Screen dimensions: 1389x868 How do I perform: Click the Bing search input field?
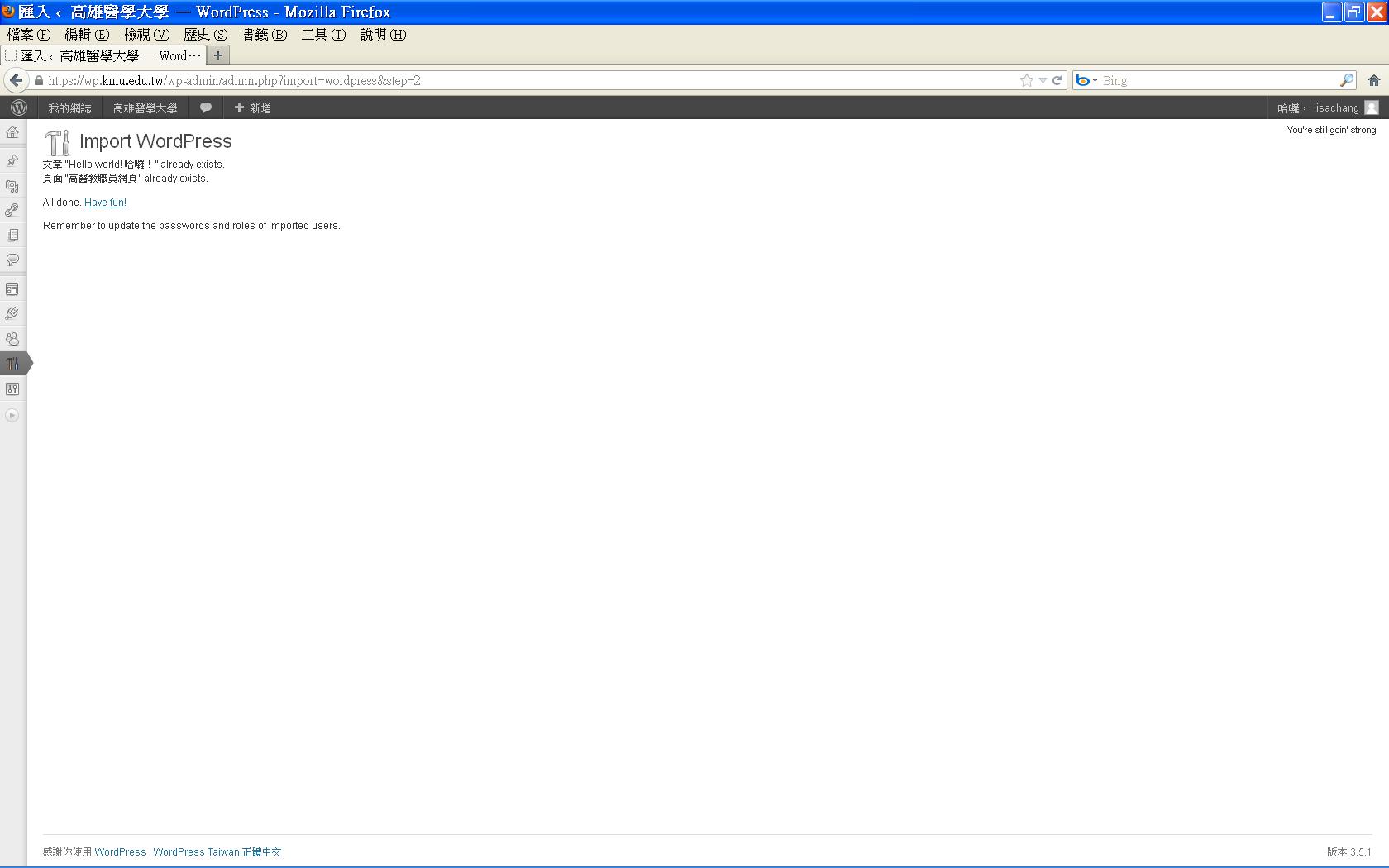1220,80
